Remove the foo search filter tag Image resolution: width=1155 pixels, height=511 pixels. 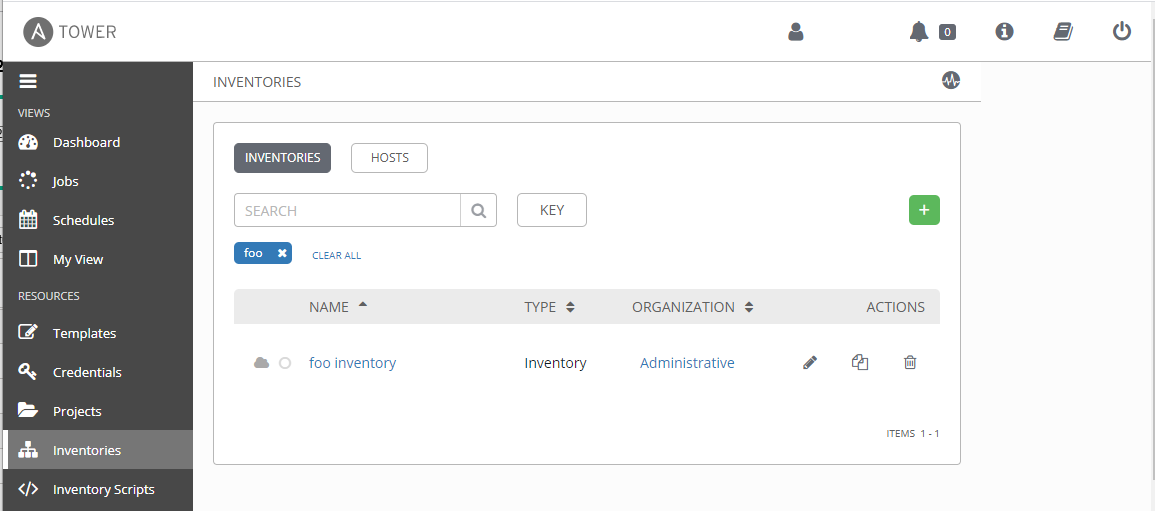point(281,253)
